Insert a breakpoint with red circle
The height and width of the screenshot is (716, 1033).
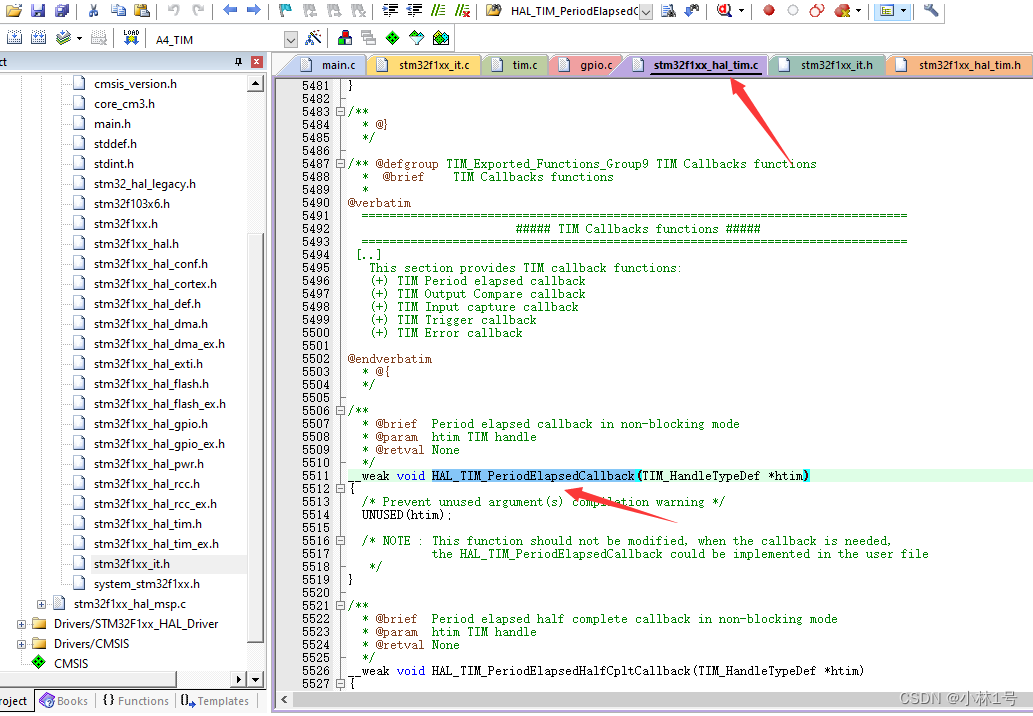pos(769,11)
